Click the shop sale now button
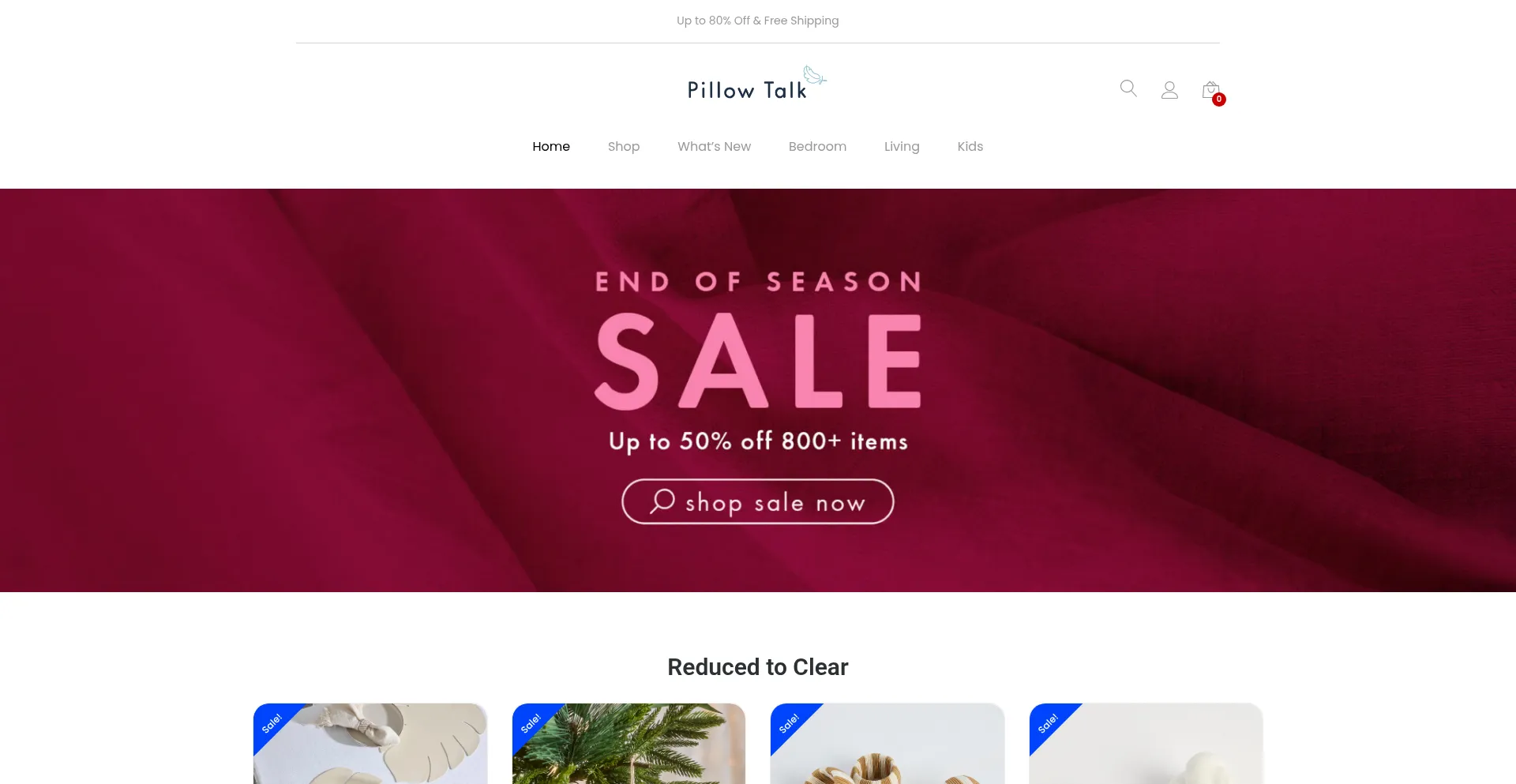 [758, 501]
